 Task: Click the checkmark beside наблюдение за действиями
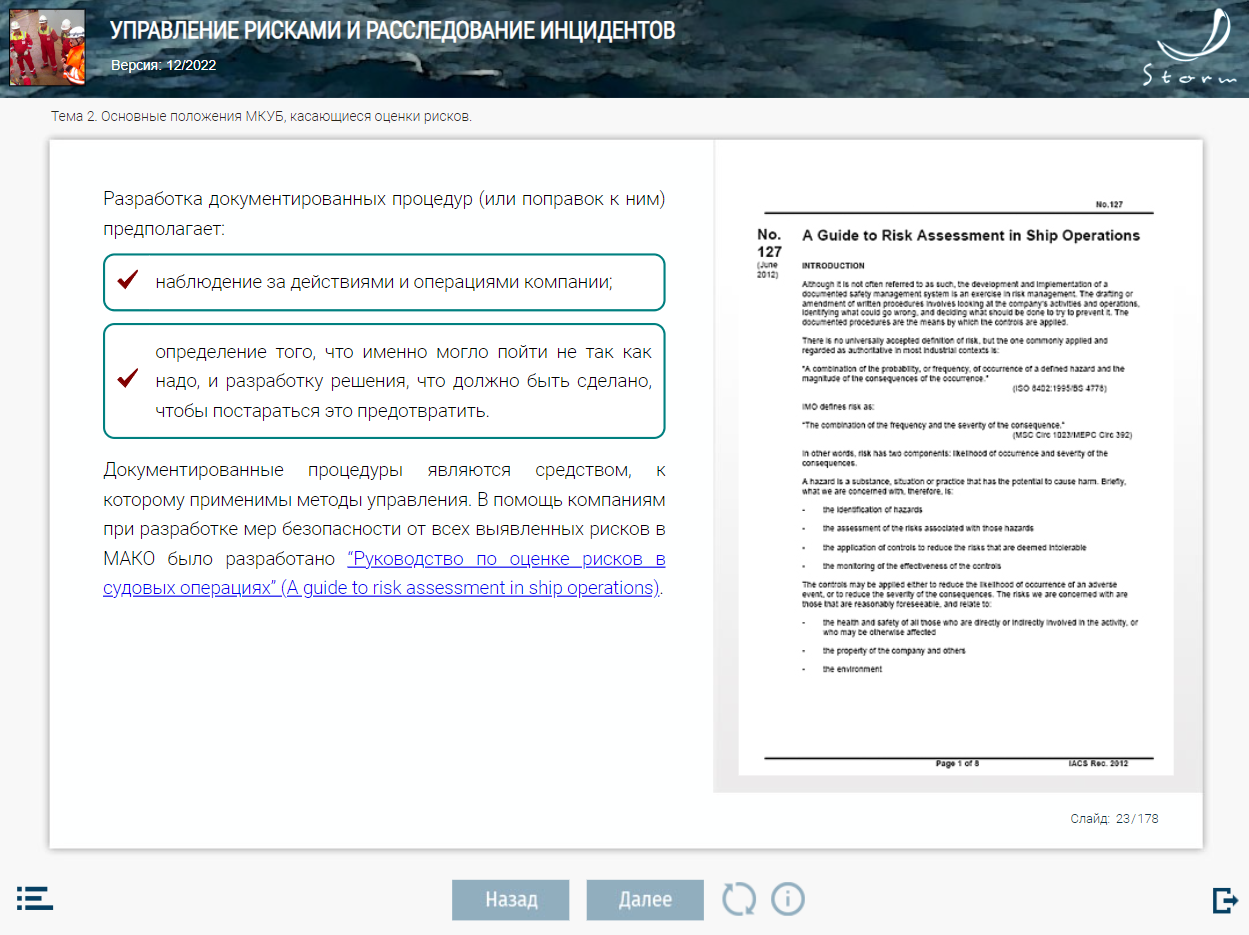pos(127,281)
